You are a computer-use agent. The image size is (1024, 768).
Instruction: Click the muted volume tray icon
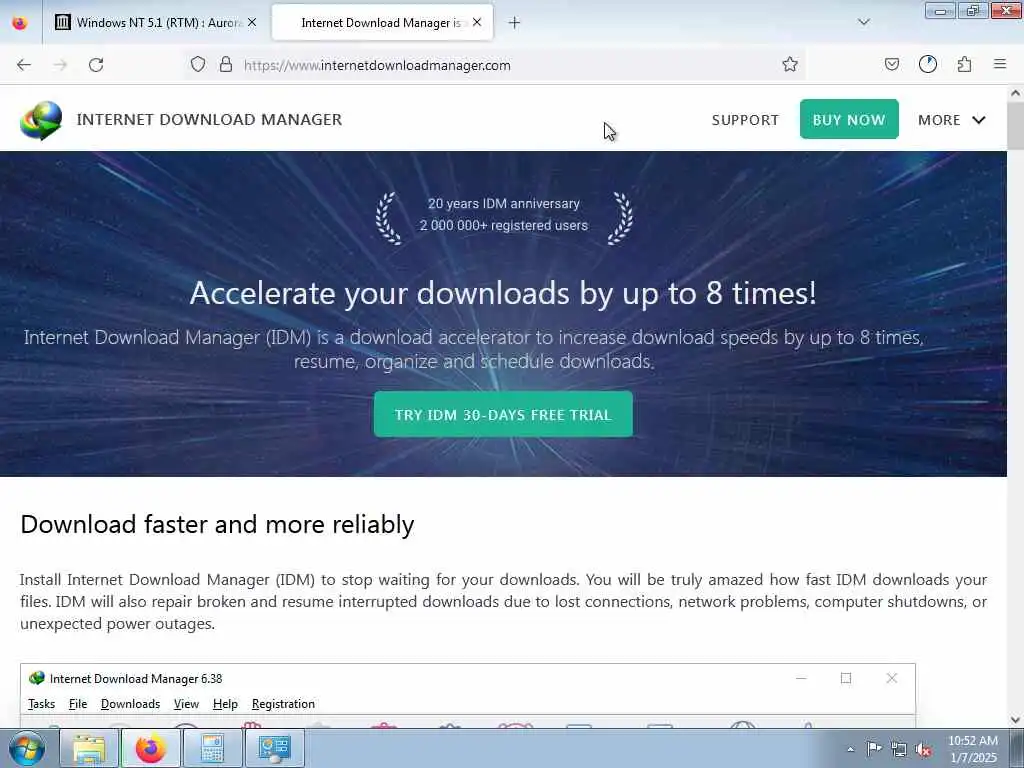tap(923, 749)
